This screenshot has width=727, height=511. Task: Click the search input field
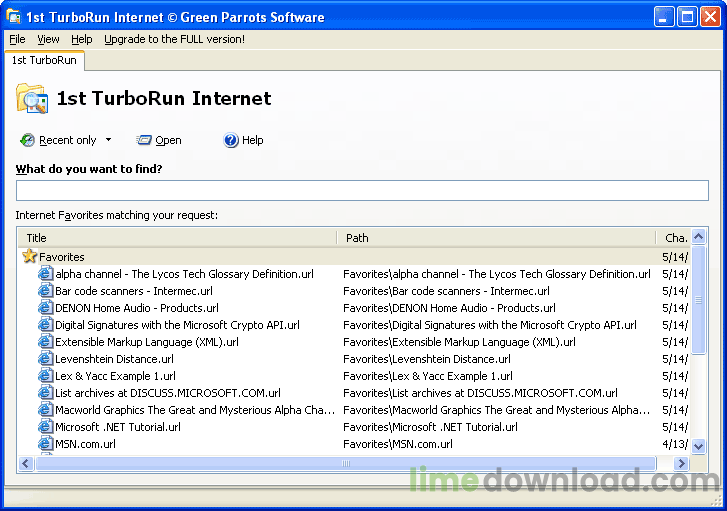point(362,191)
